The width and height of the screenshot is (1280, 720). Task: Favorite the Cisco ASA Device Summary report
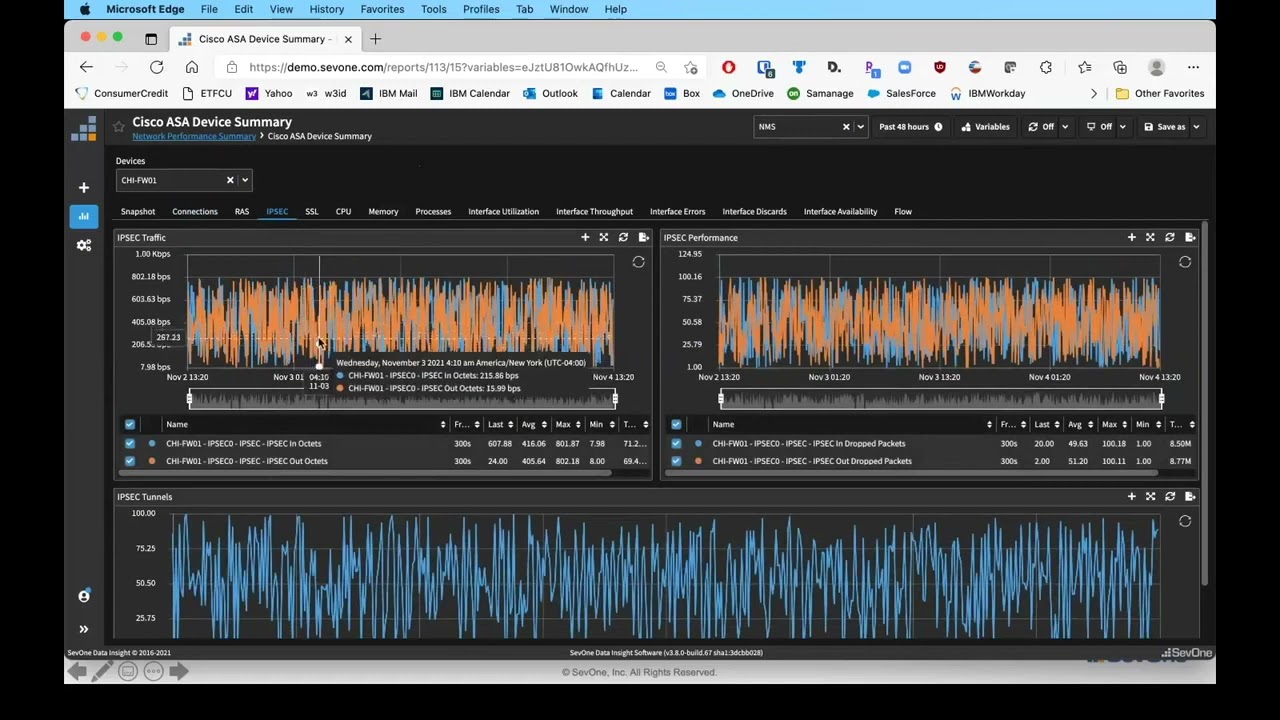(119, 126)
